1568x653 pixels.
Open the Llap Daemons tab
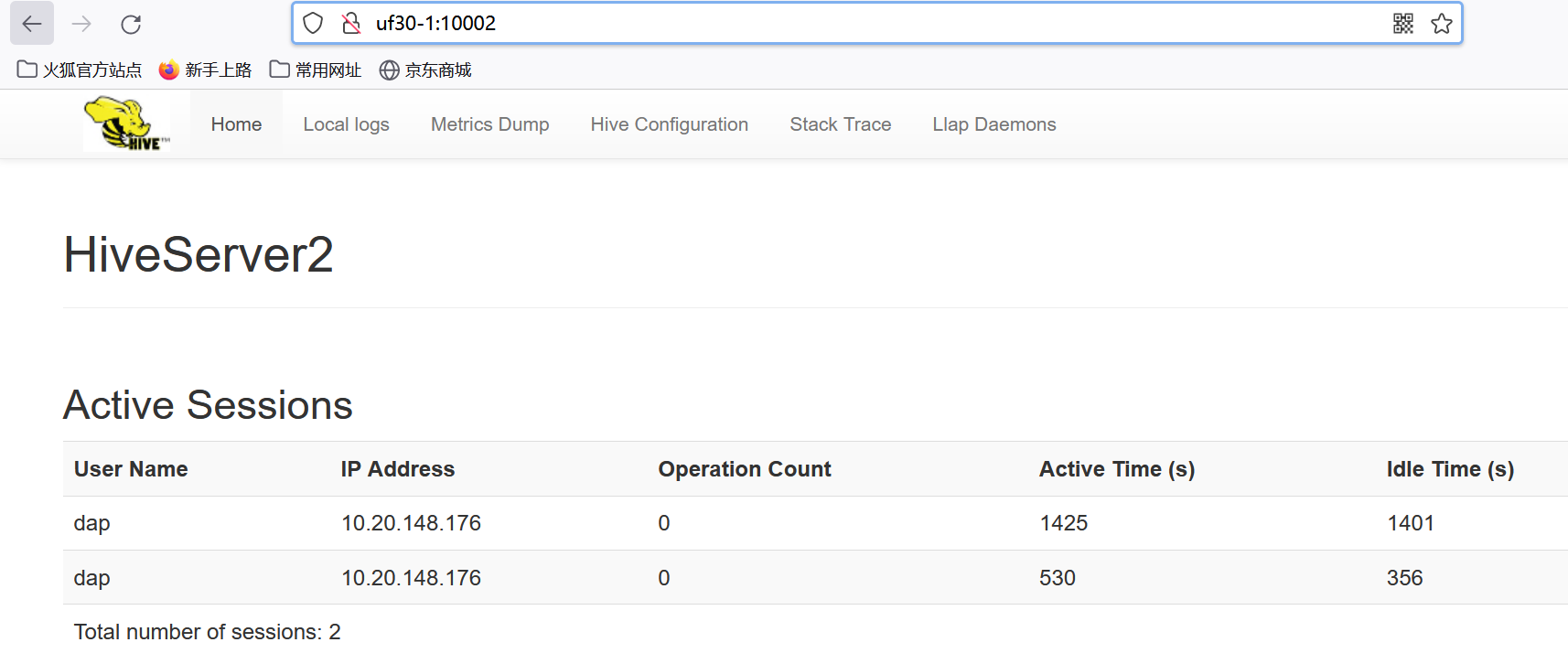(x=993, y=124)
